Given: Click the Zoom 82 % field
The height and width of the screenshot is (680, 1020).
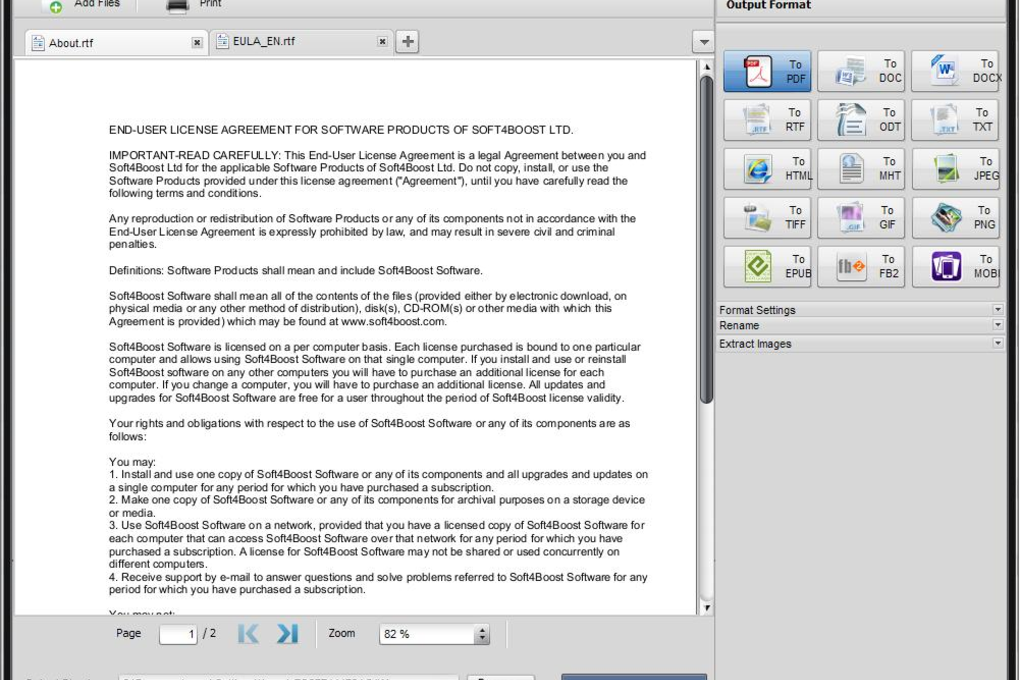Looking at the screenshot, I should click(x=428, y=634).
